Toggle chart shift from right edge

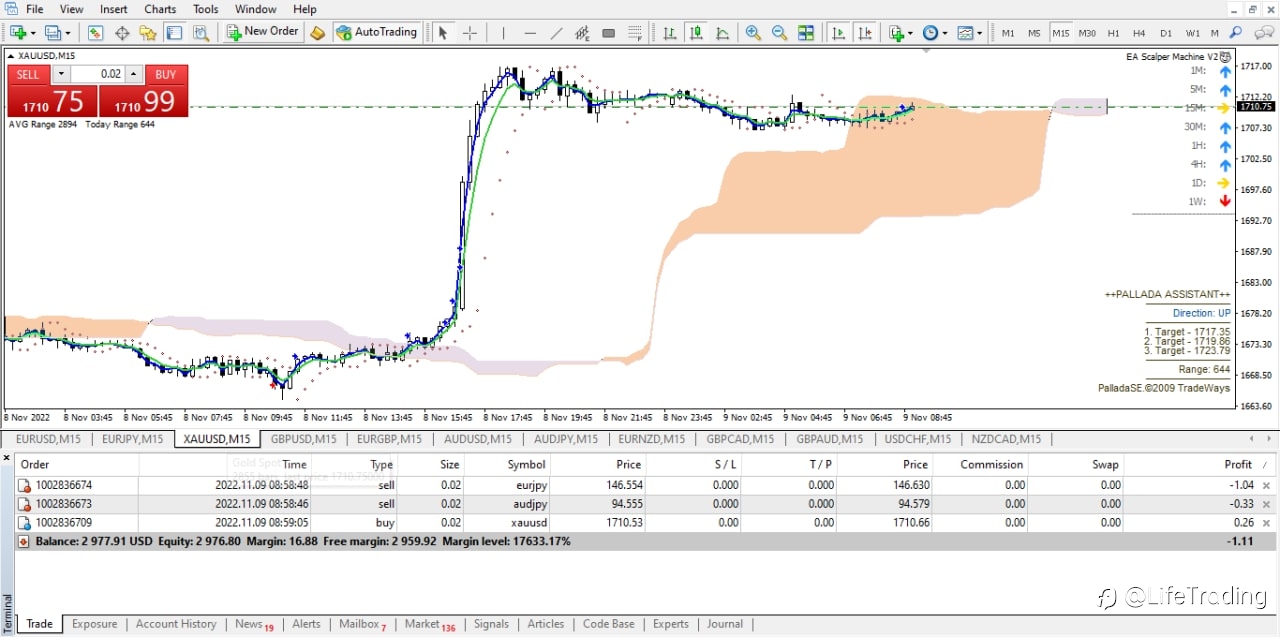tap(865, 32)
